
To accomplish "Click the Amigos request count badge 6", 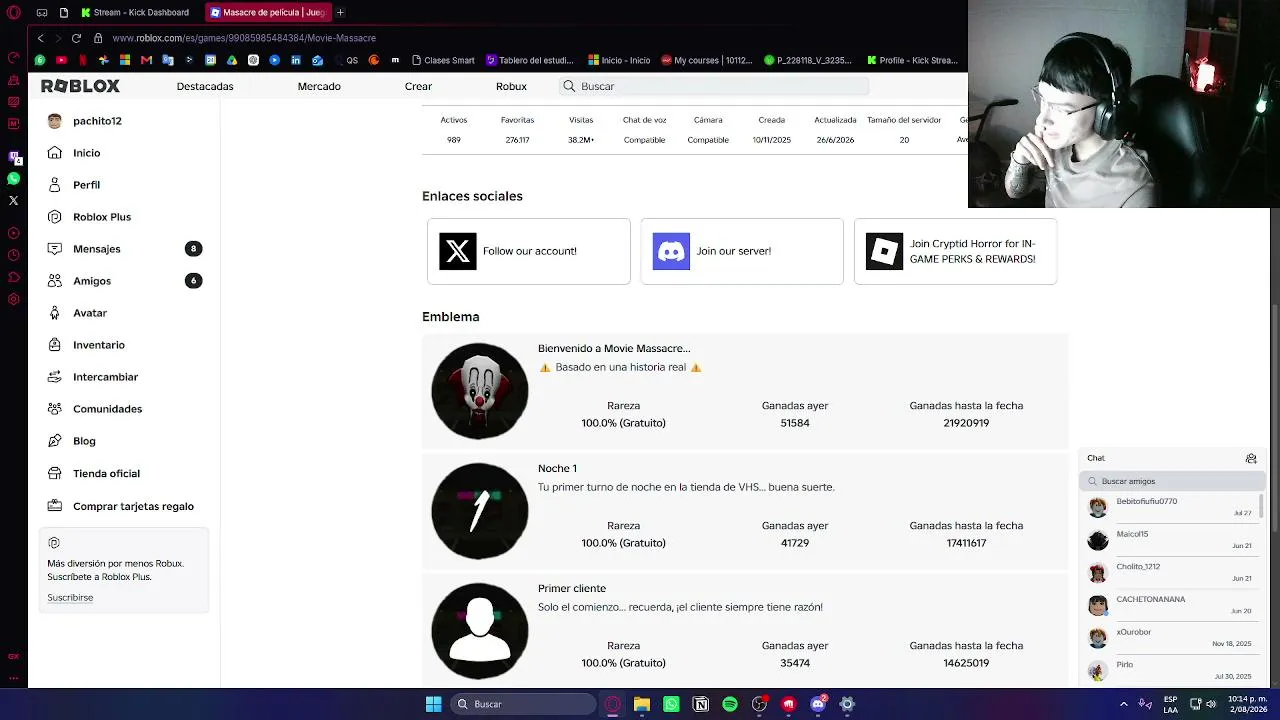I will tap(193, 281).
